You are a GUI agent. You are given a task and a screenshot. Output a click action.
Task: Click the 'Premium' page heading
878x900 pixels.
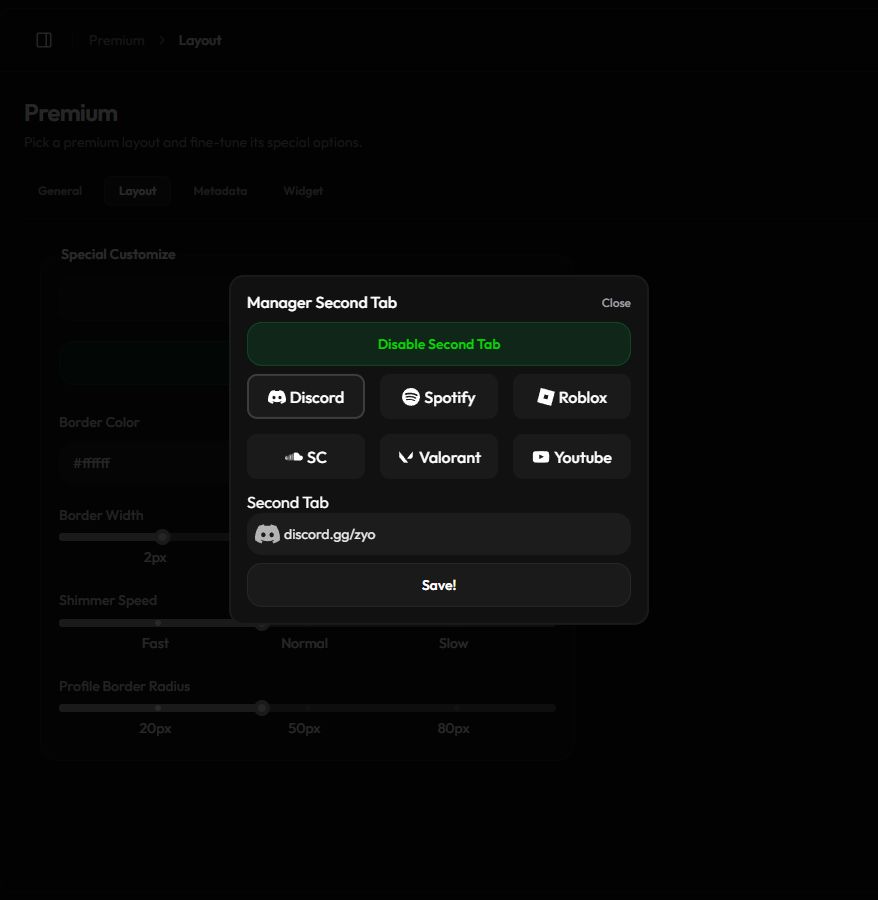(x=71, y=113)
